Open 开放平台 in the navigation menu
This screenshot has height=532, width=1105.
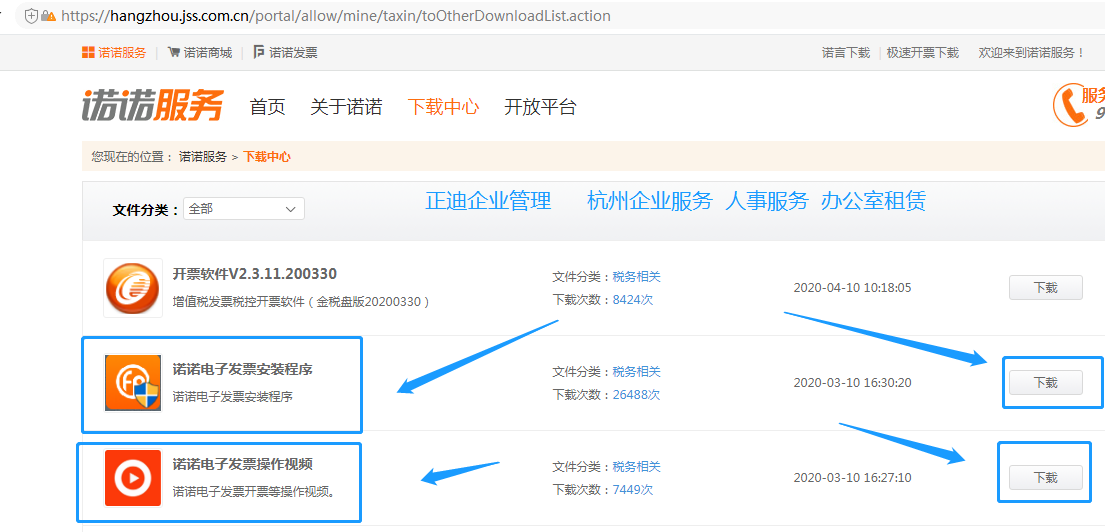[x=541, y=107]
